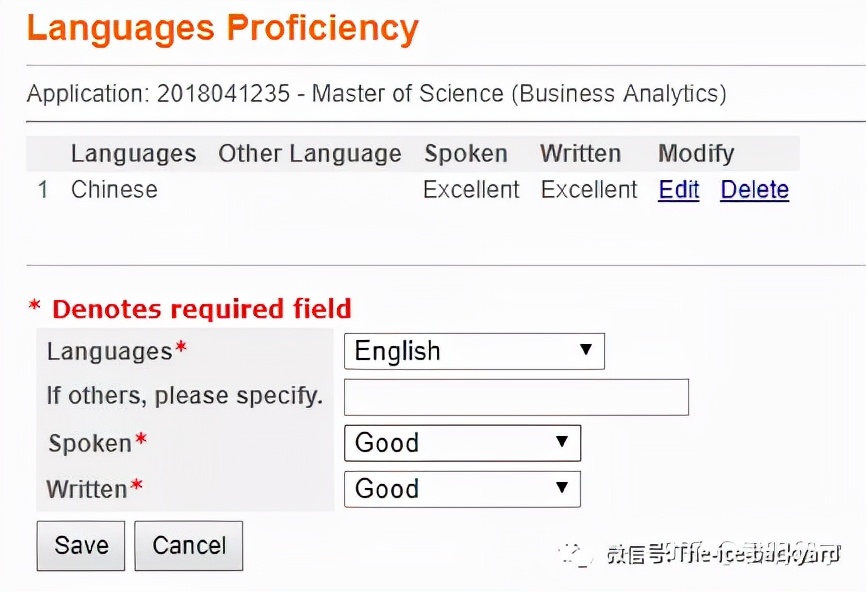Click the Languages Proficiency heading
The width and height of the screenshot is (866, 592).
(x=222, y=27)
